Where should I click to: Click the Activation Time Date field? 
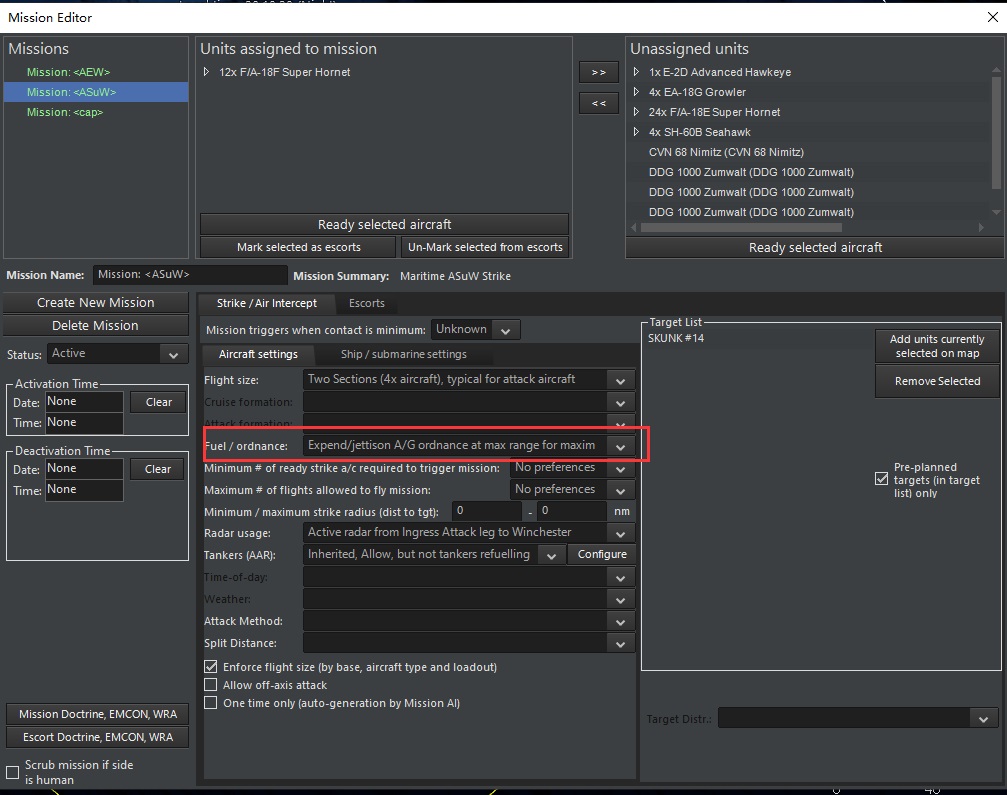(84, 401)
